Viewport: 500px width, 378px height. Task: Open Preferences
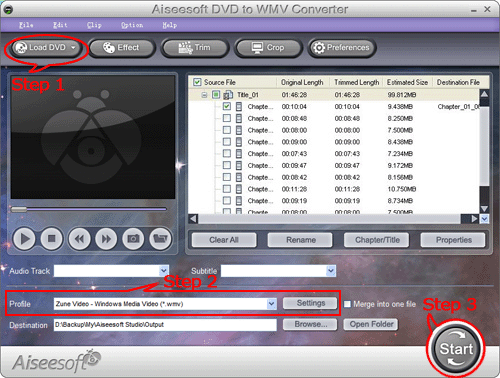click(341, 48)
